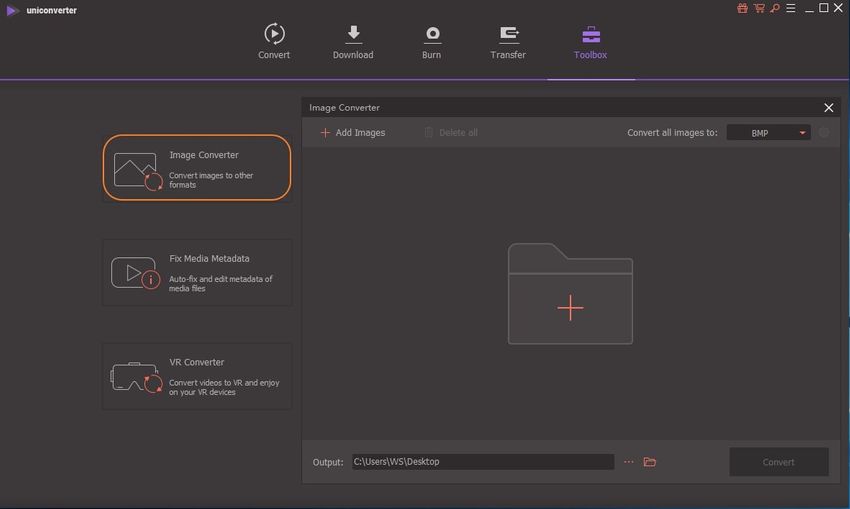Click the three-dots browse output path icon
This screenshot has width=850, height=509.
(x=629, y=462)
